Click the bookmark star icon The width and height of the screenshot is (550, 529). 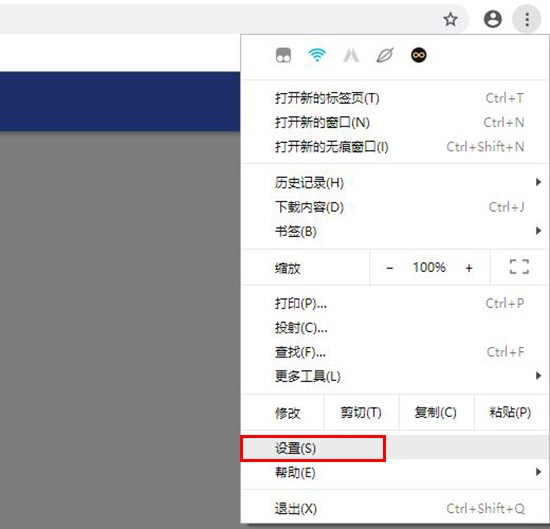coord(450,20)
